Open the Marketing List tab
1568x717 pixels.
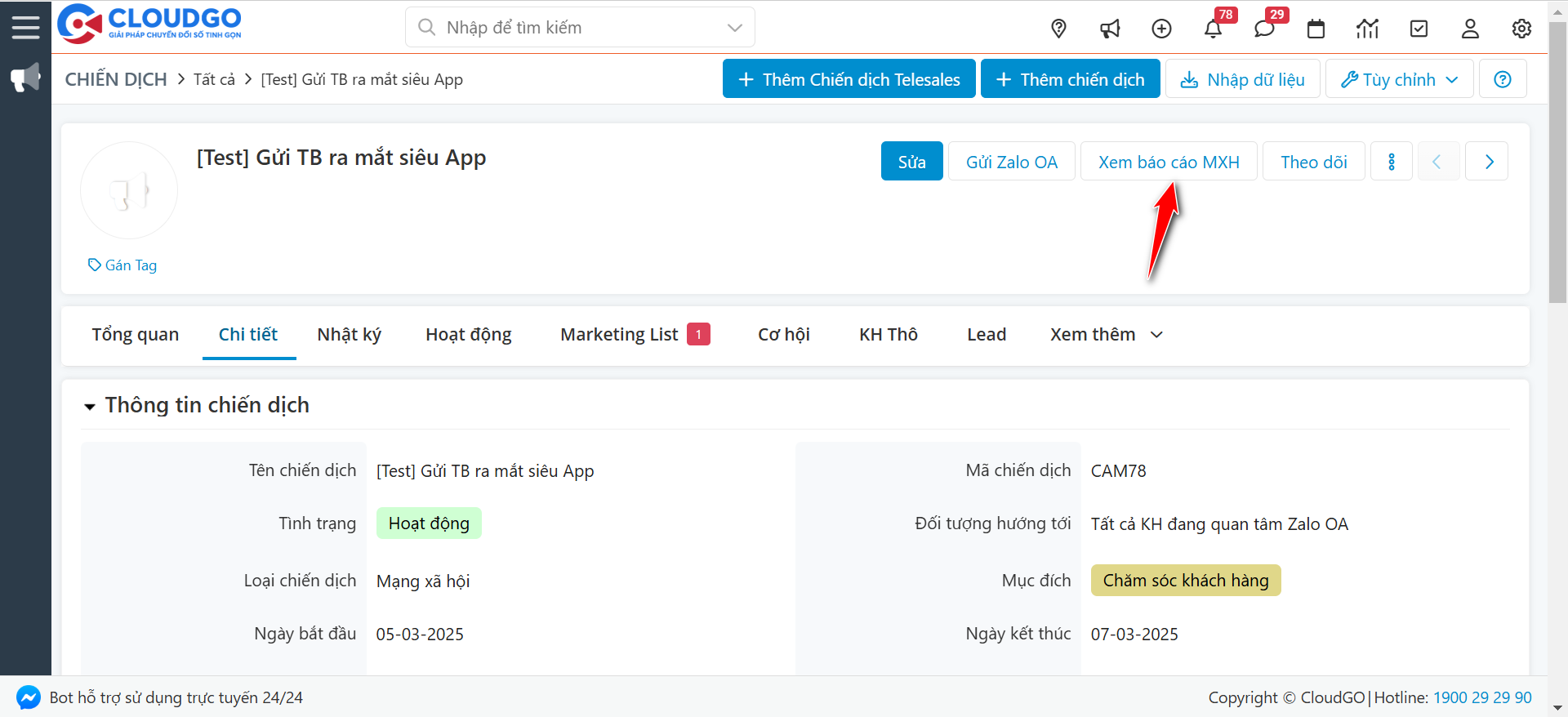[619, 335]
